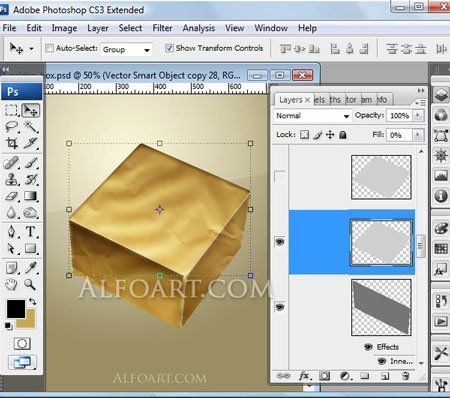Select the Gradient tool
The image size is (450, 398).
click(30, 196)
